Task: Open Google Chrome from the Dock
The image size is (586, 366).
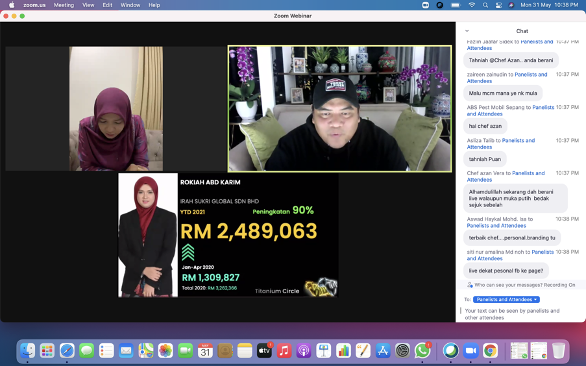Action: [490, 351]
